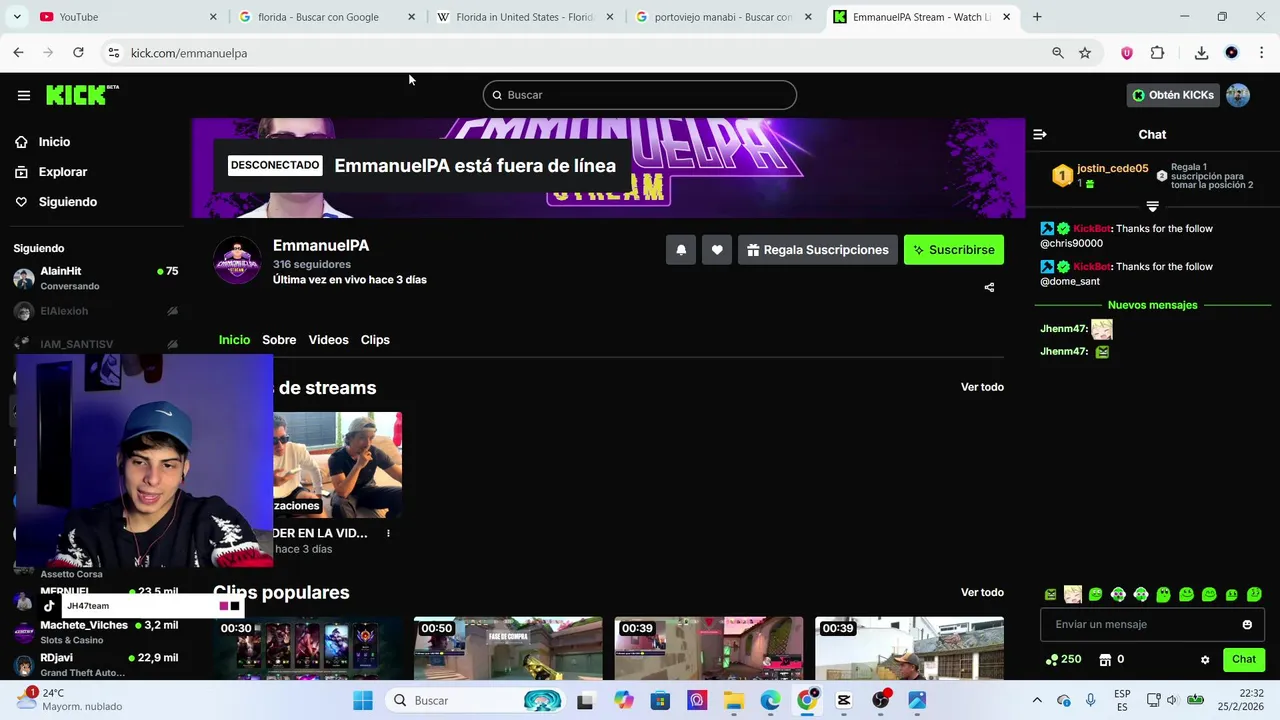Click the Buscar search field on Kick
The width and height of the screenshot is (1280, 720).
[x=640, y=95]
